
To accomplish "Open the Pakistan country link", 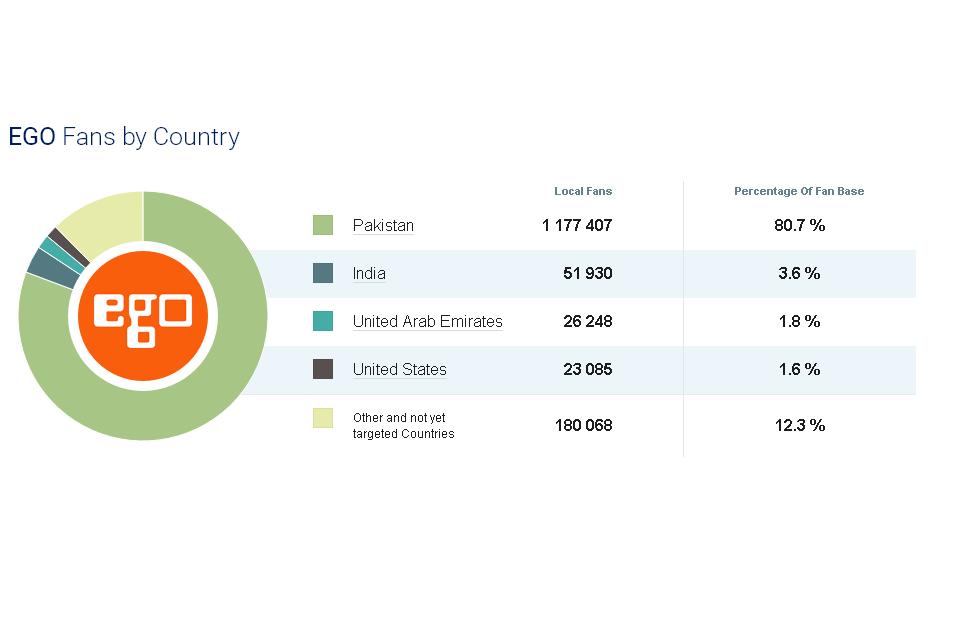I will click(383, 225).
